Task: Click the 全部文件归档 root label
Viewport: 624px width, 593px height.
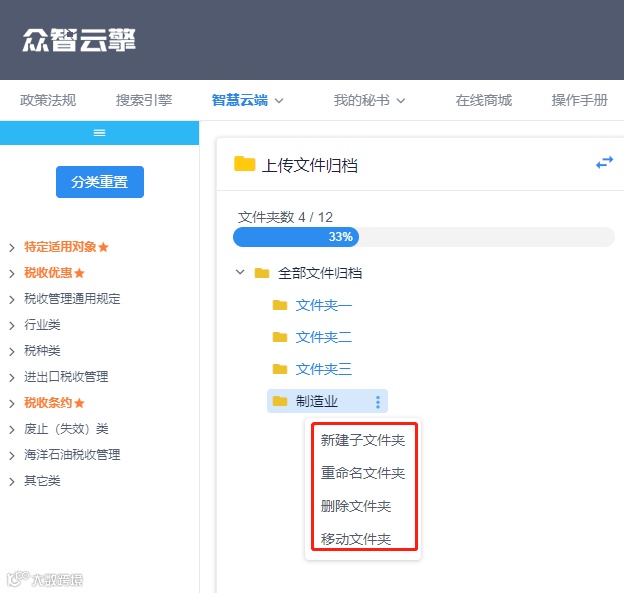Action: click(320, 273)
